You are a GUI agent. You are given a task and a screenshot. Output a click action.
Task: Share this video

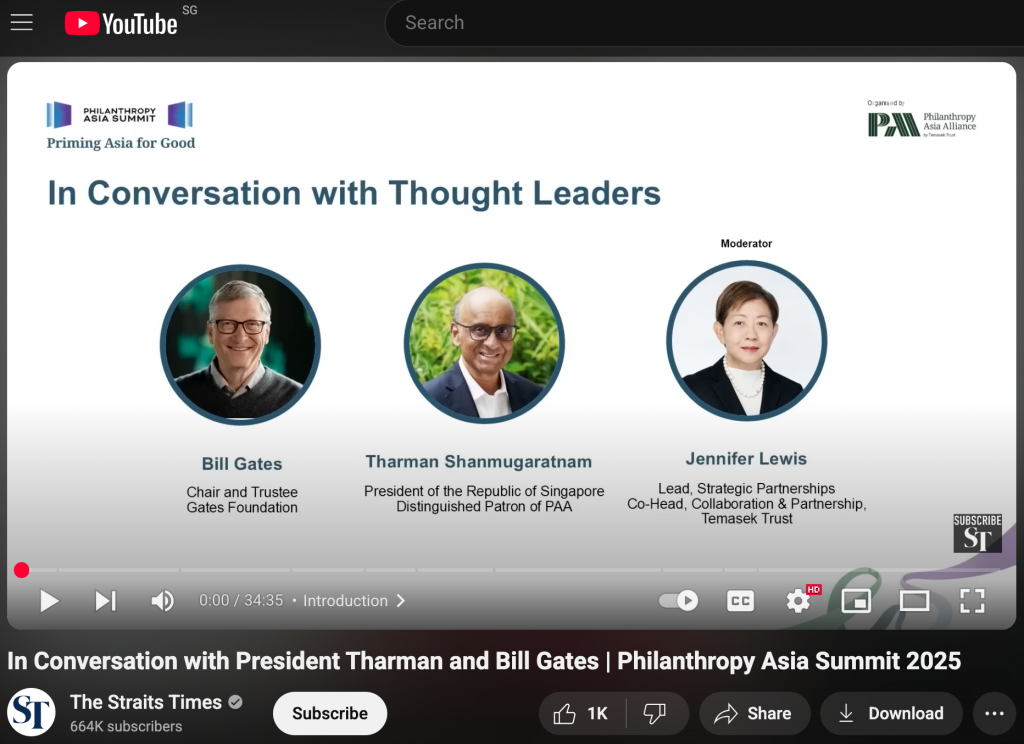point(754,713)
